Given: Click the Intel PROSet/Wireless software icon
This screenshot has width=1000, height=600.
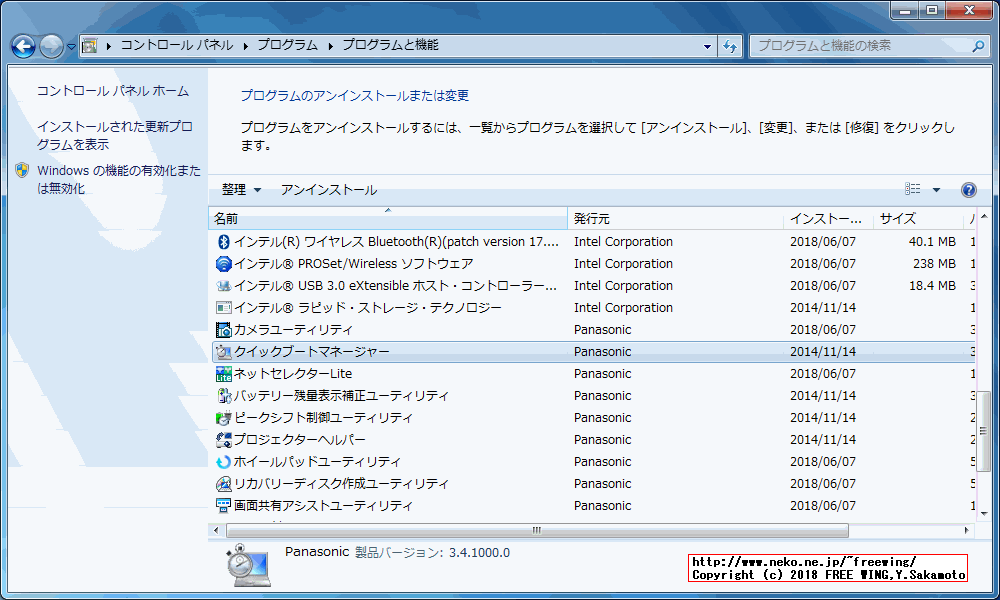Looking at the screenshot, I should (224, 264).
